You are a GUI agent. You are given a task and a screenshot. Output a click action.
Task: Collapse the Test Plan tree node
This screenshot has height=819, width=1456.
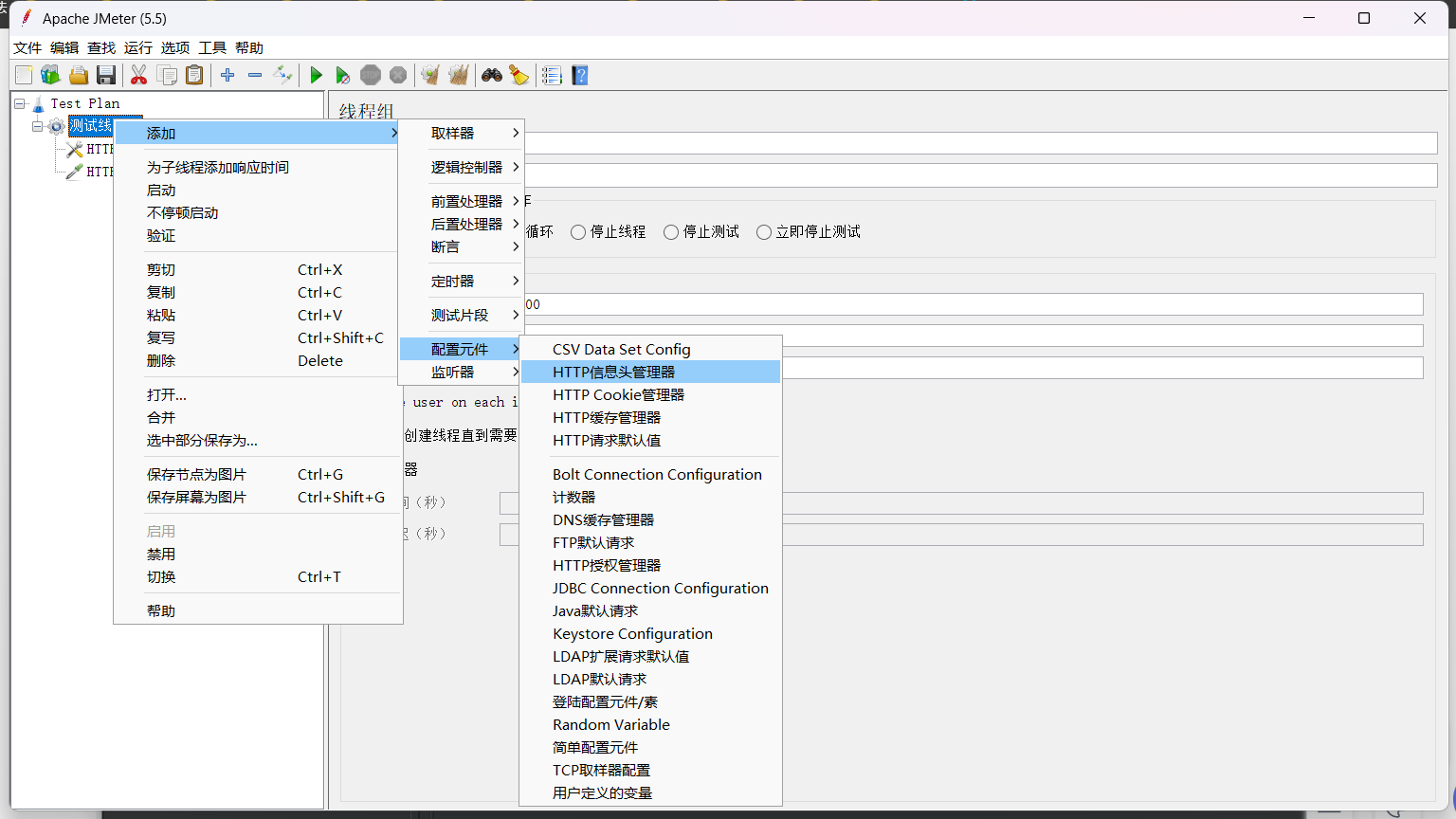(x=19, y=103)
